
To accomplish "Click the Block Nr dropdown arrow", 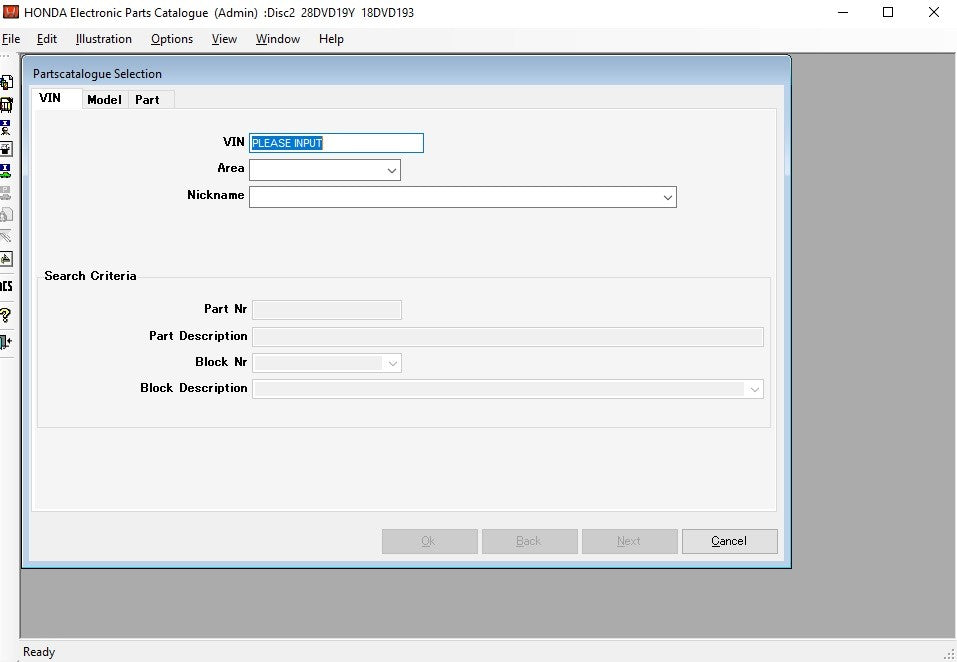I will (392, 363).
